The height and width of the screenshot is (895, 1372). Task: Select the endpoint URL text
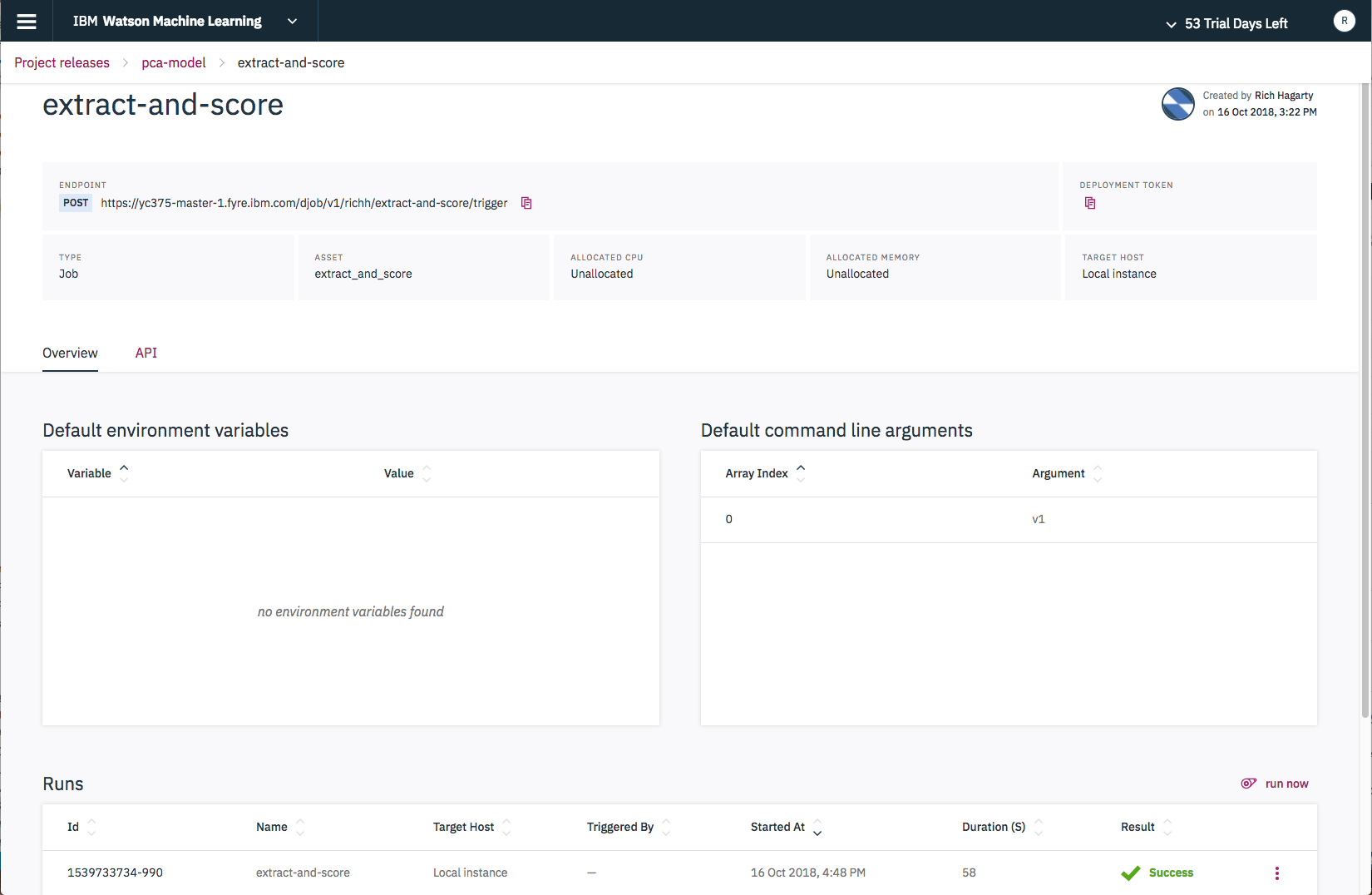click(x=304, y=203)
